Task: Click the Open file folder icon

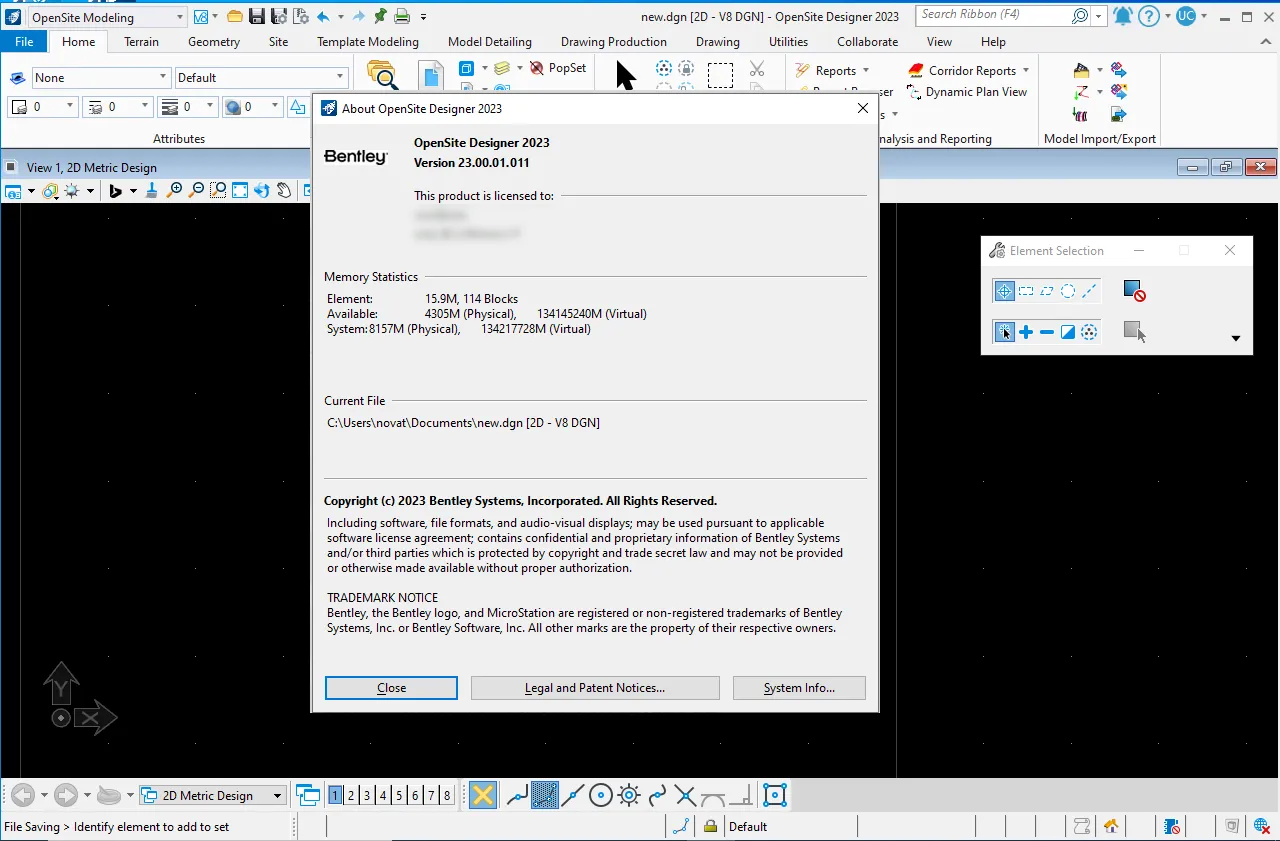Action: [x=234, y=16]
